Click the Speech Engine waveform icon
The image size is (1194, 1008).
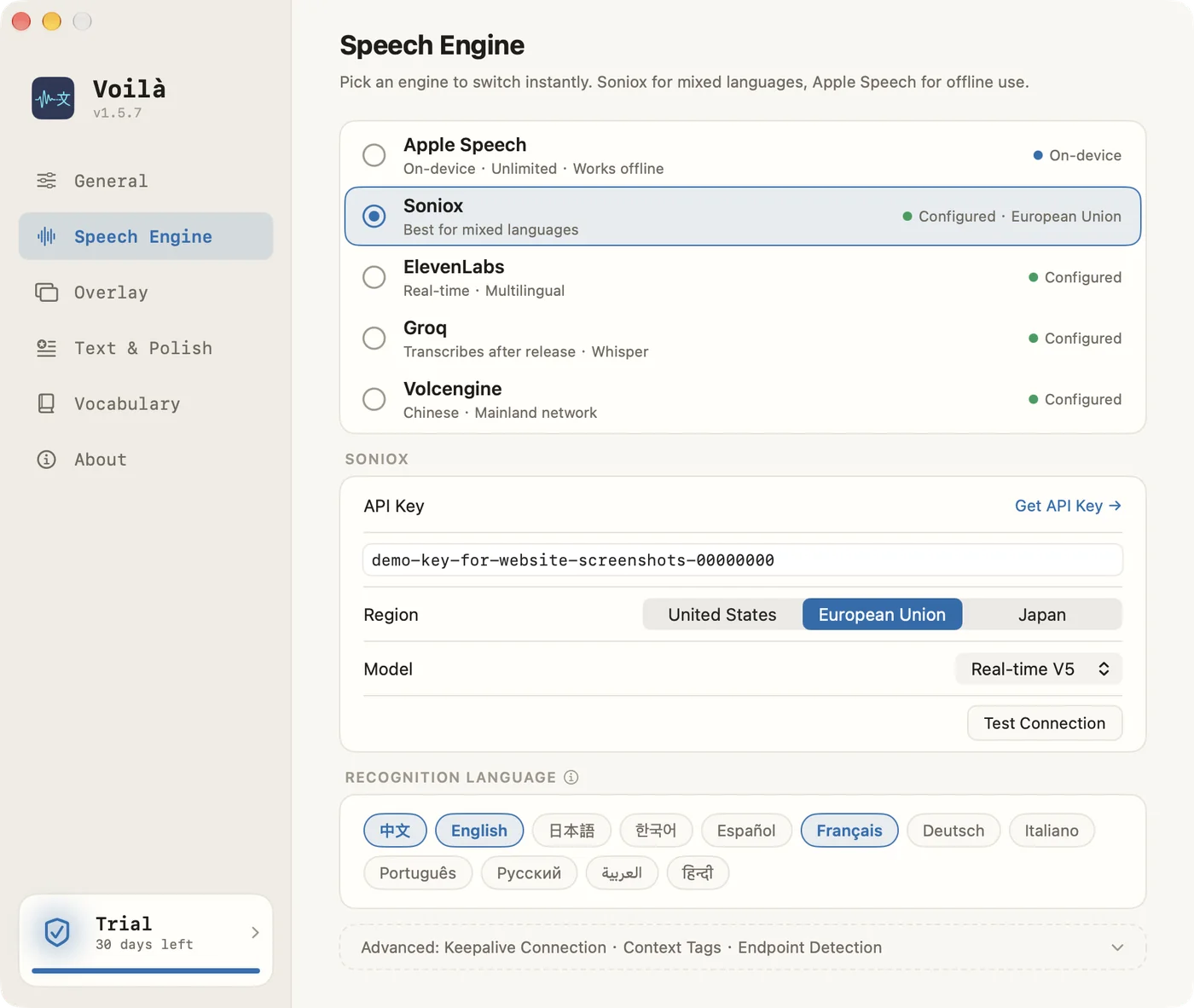tap(46, 236)
